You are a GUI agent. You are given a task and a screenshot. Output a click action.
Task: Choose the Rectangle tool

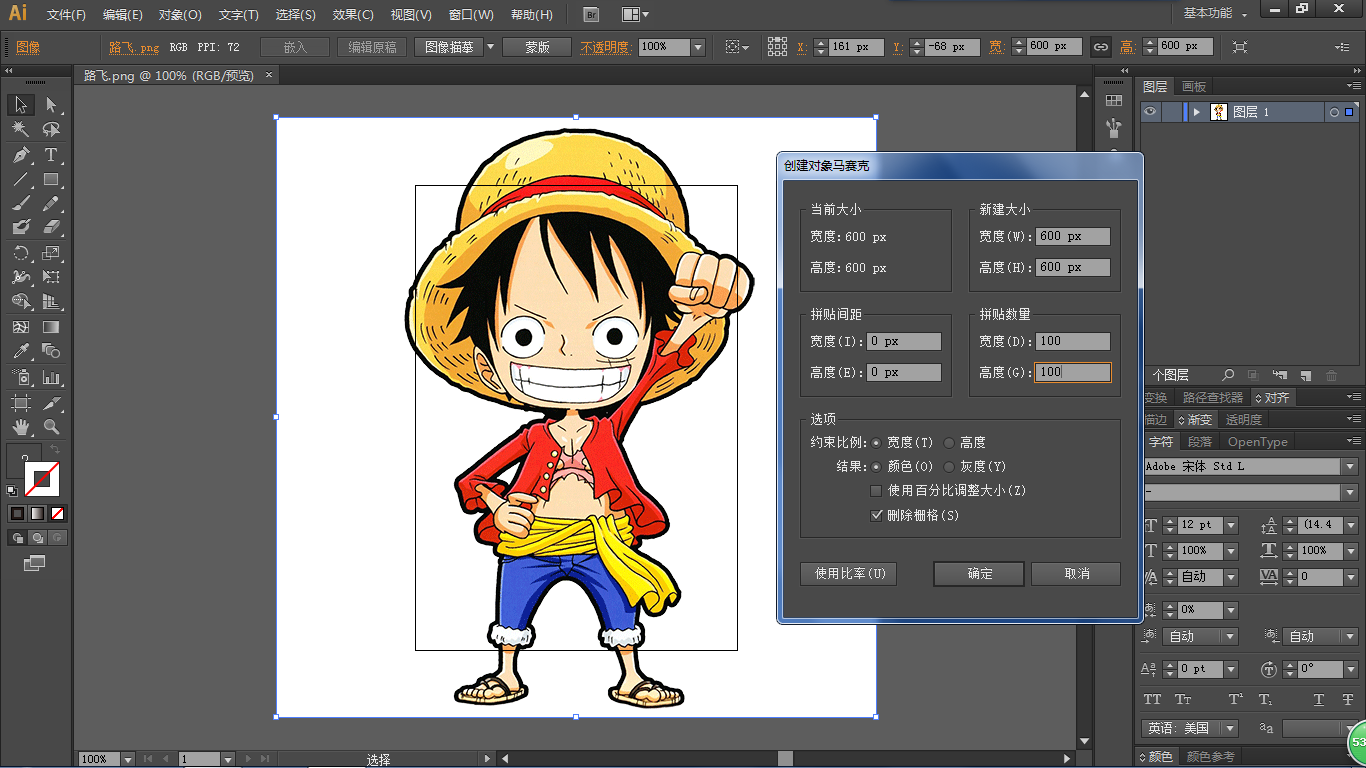(x=51, y=180)
